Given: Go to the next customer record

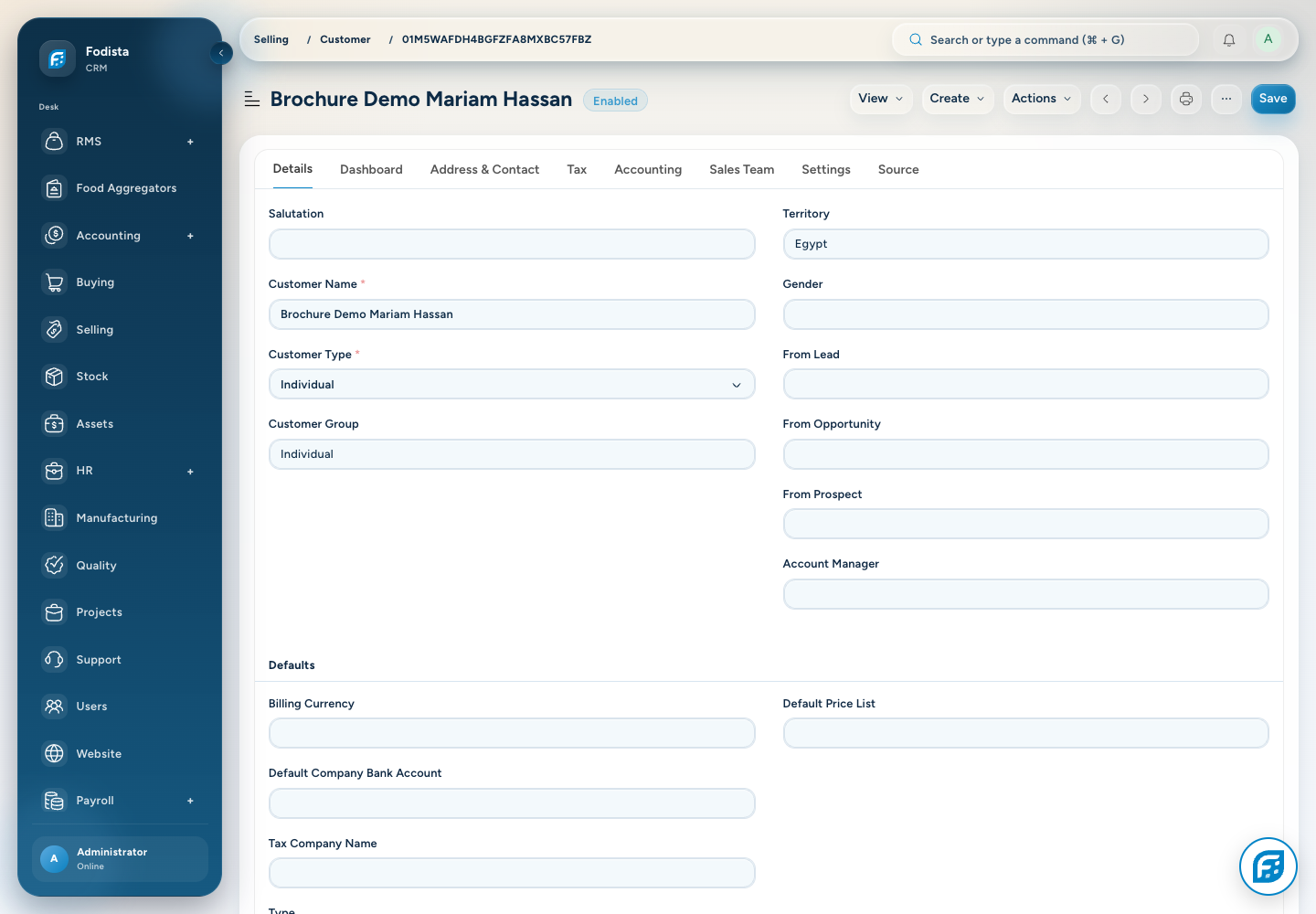Looking at the screenshot, I should tap(1146, 99).
